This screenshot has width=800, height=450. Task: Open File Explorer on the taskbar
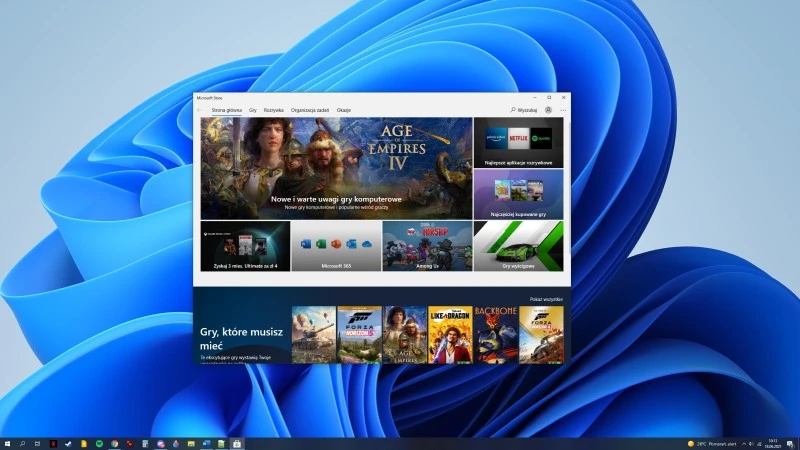pyautogui.click(x=191, y=444)
